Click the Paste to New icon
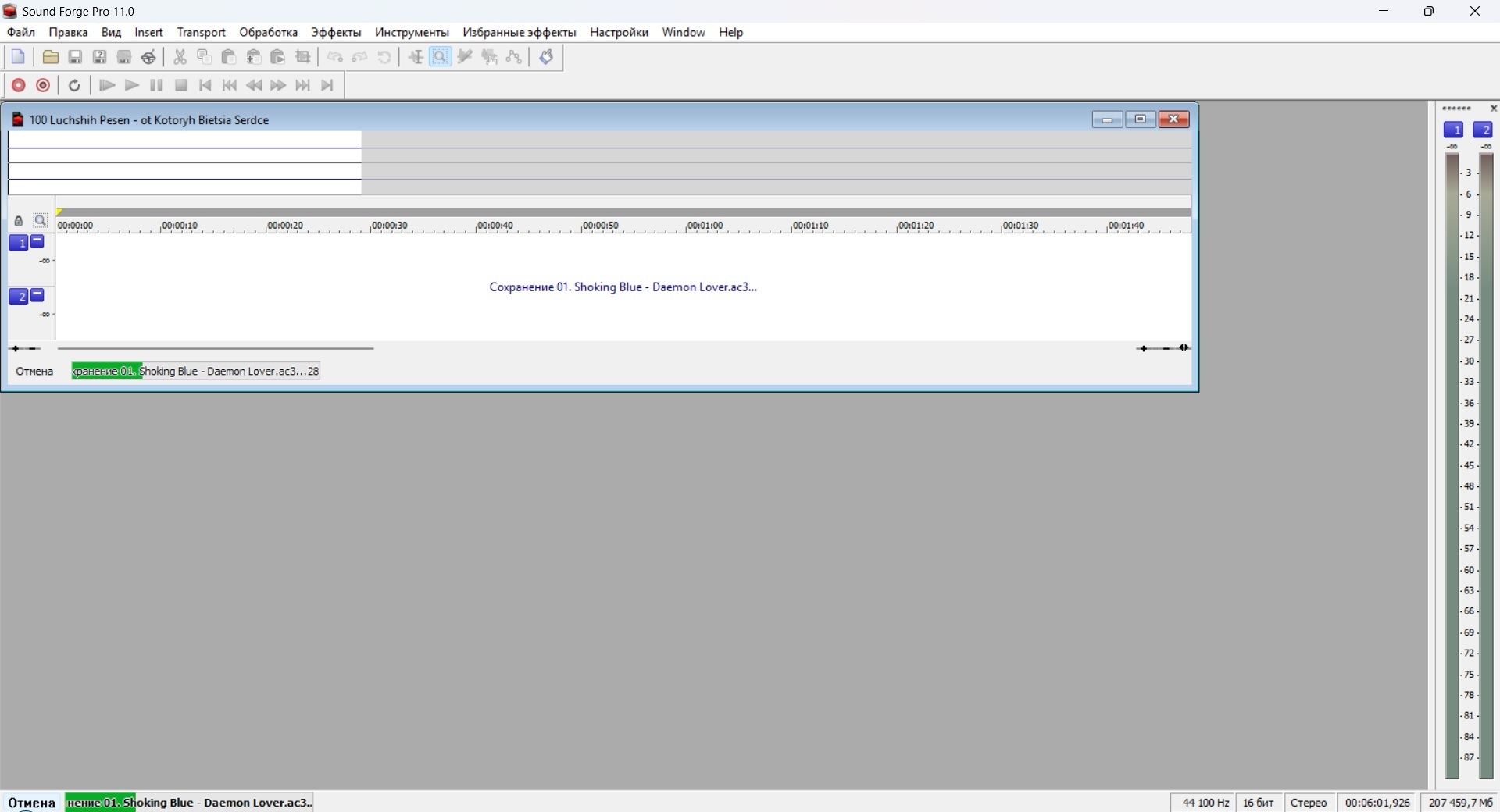The image size is (1500, 812). click(278, 57)
